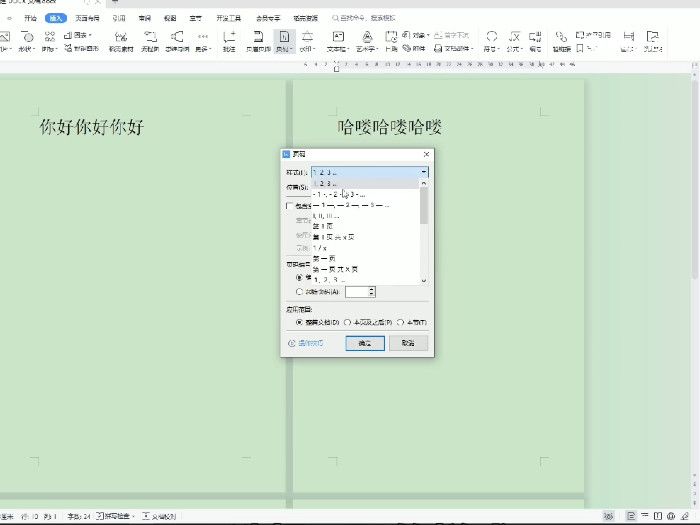The width and height of the screenshot is (700, 525).
Task: Open the 样式 style combo box arrow
Action: [423, 172]
